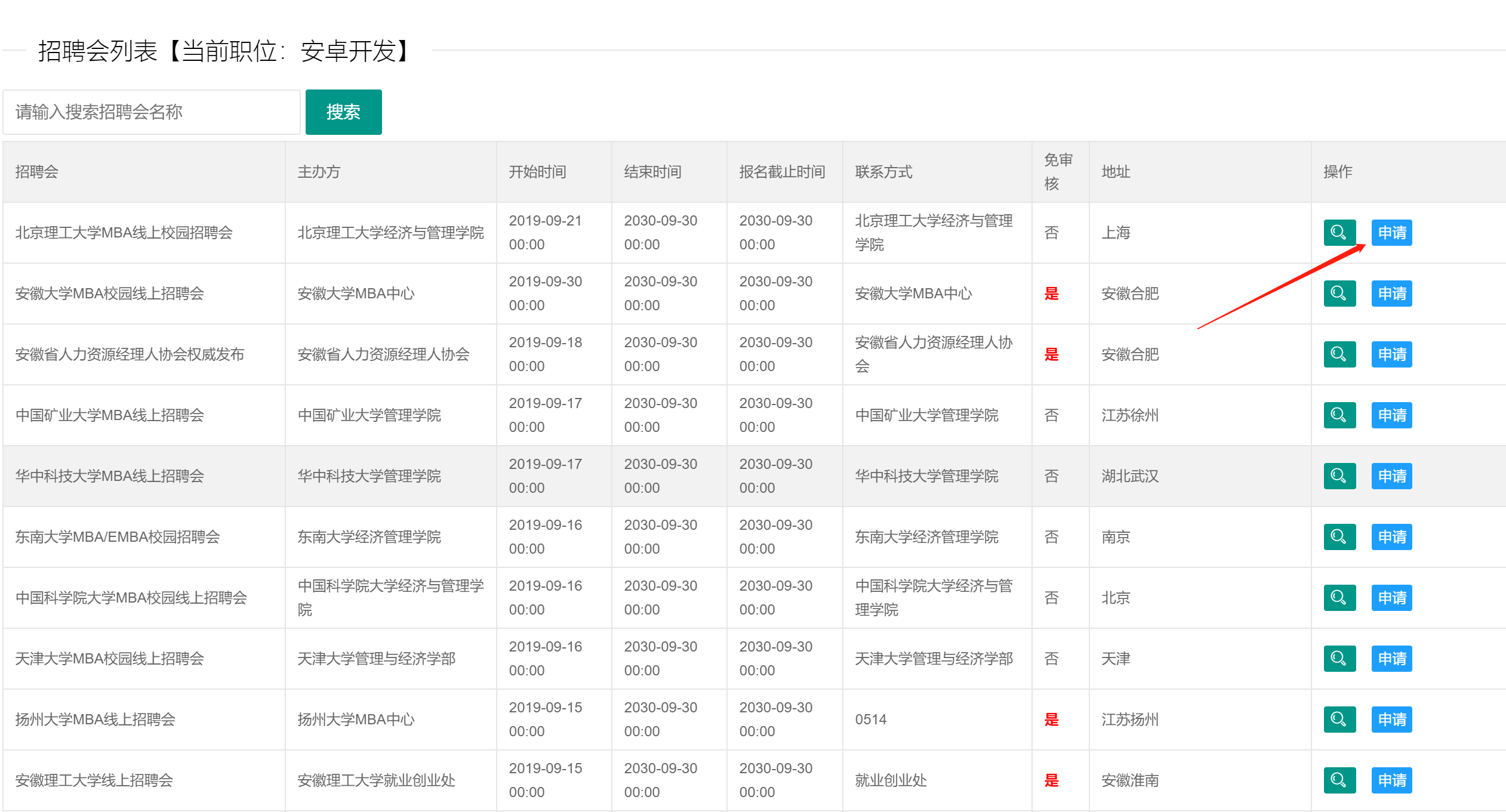This screenshot has width=1506, height=812.
Task: Click red 是 in 安徽大学MBA校园线上招聘会 row
Action: point(1051,294)
